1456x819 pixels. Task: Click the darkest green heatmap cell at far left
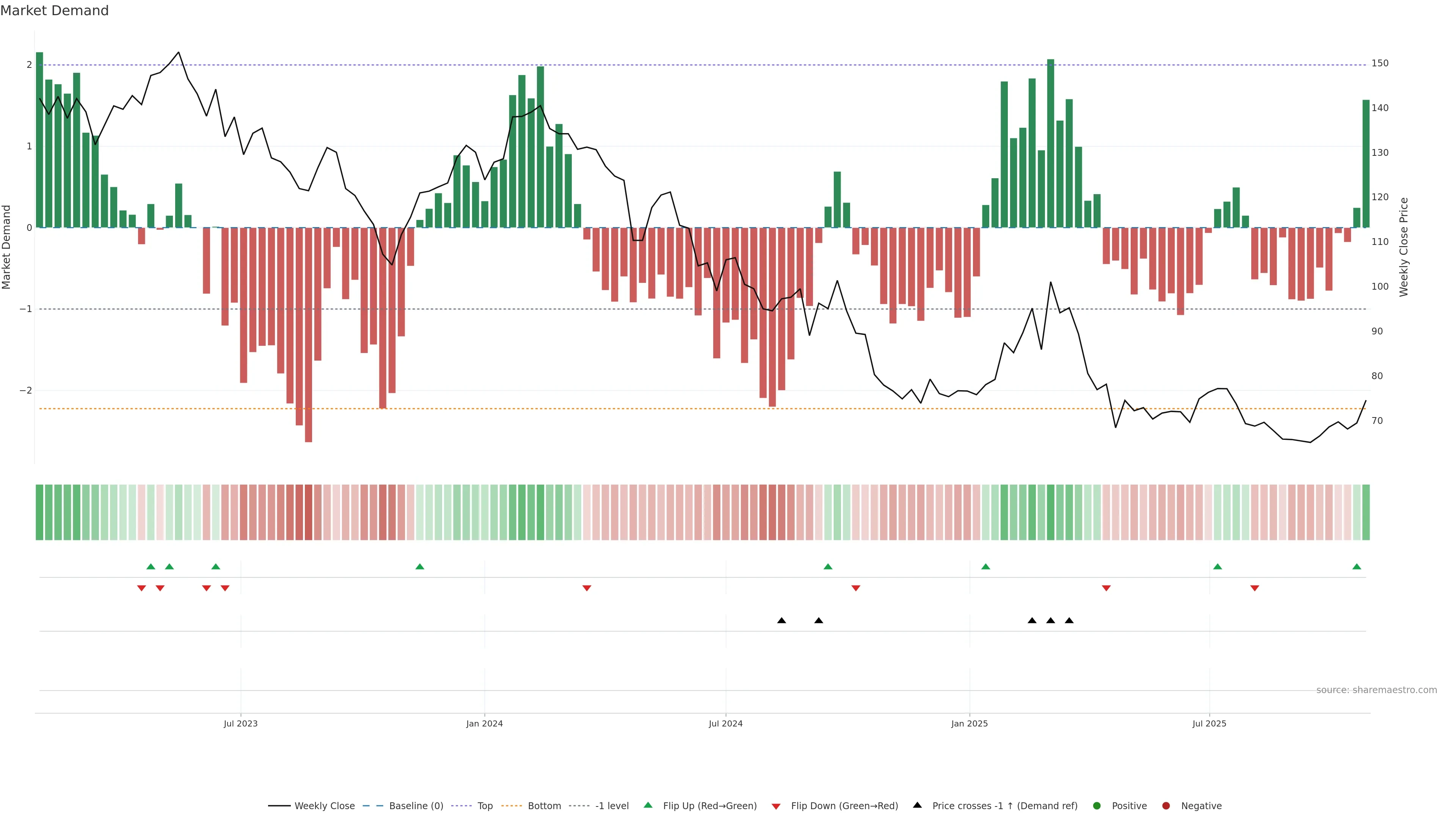[x=39, y=511]
